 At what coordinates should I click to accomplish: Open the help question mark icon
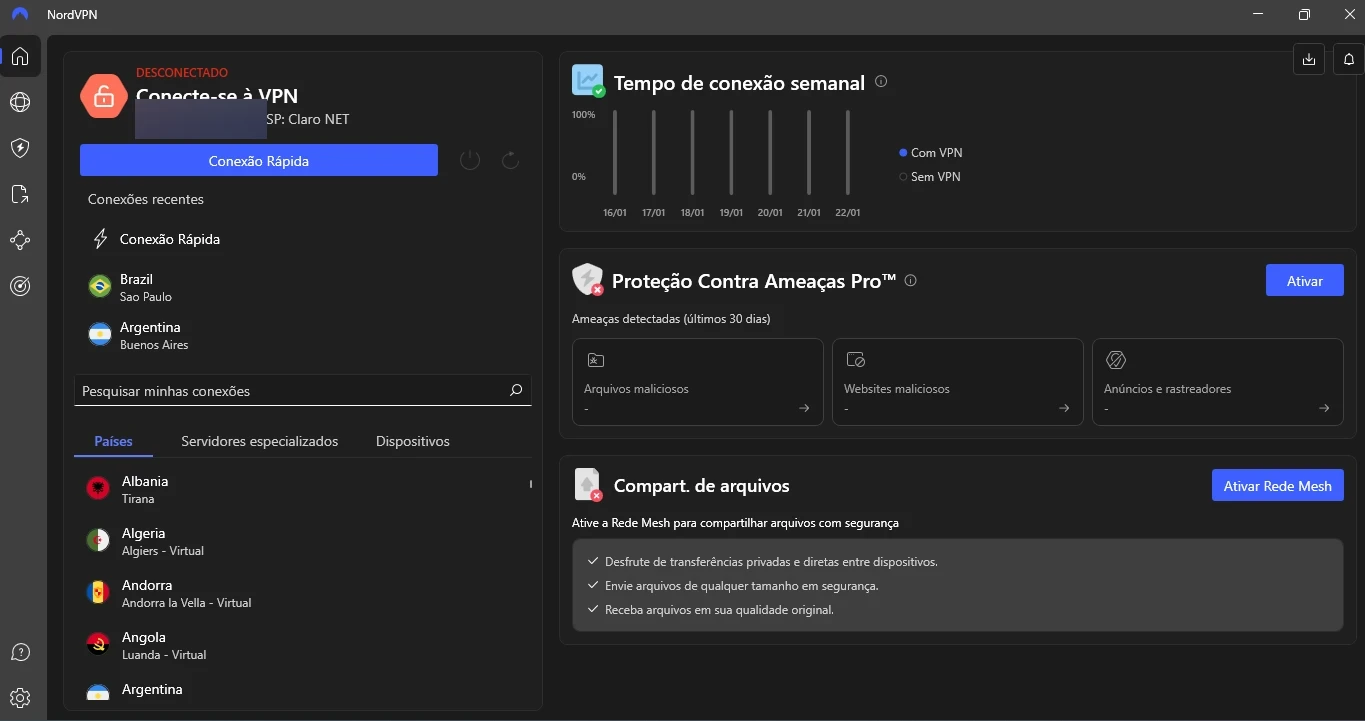click(20, 652)
